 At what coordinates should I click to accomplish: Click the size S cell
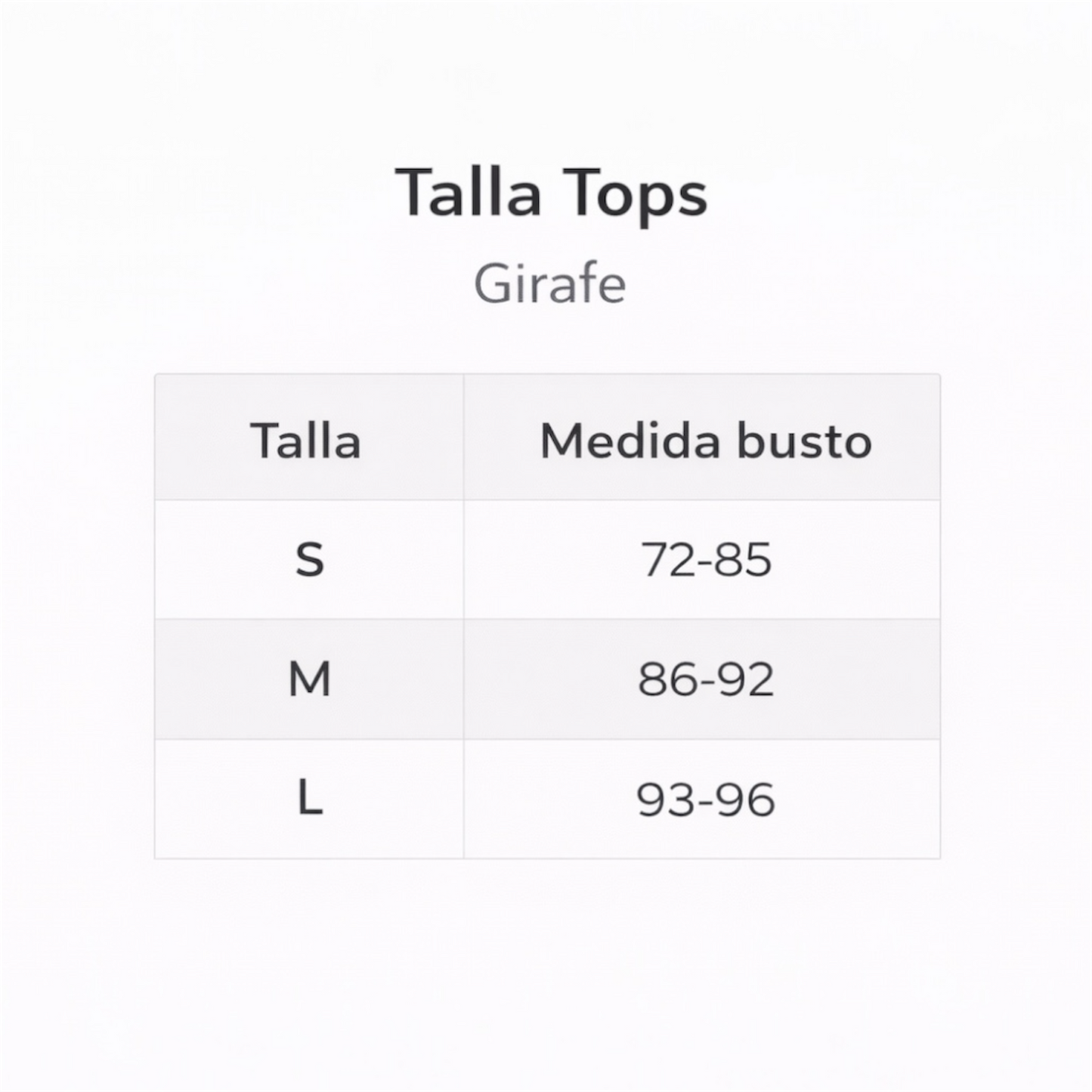point(309,560)
